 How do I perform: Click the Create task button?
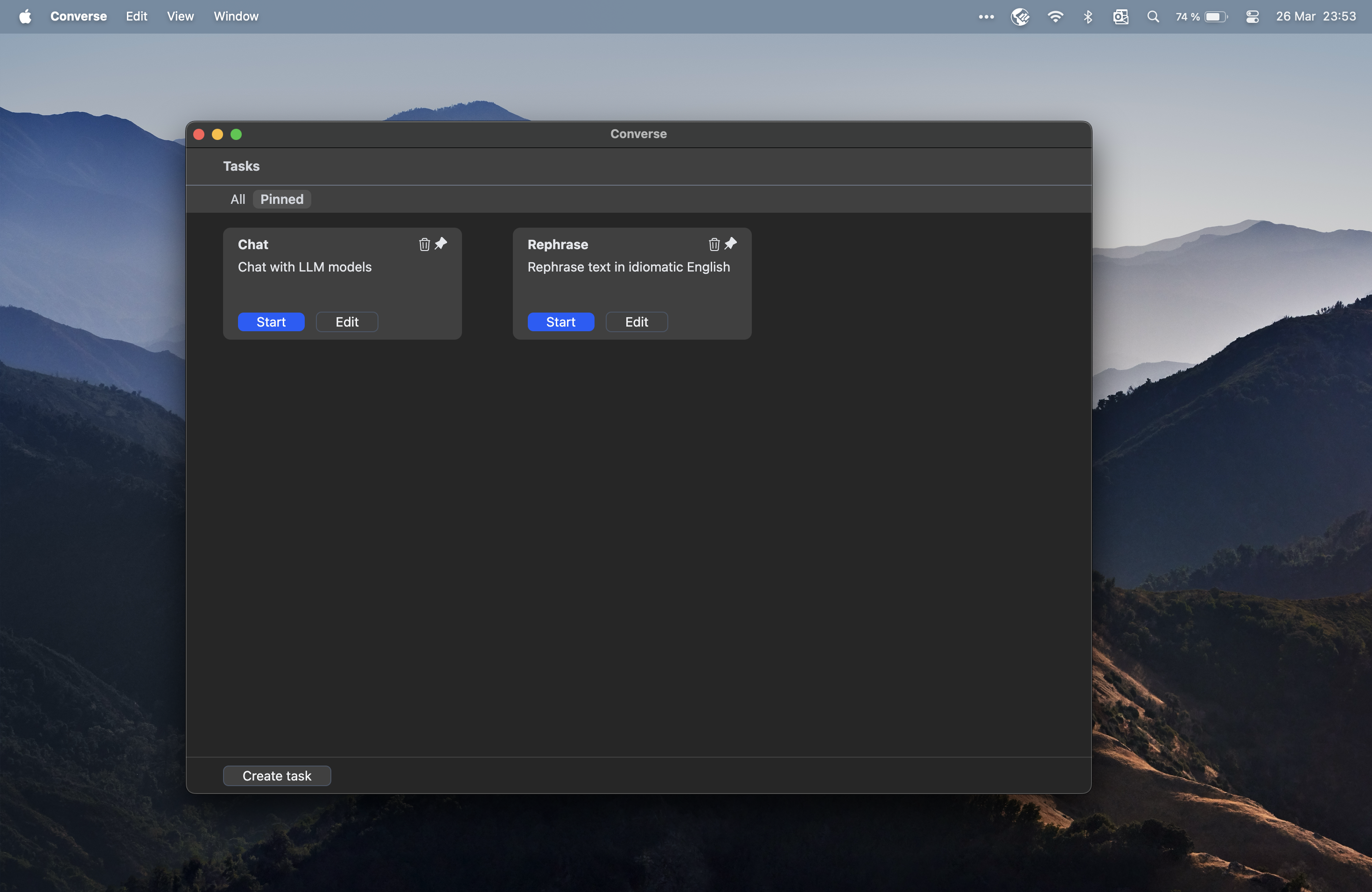pos(277,776)
